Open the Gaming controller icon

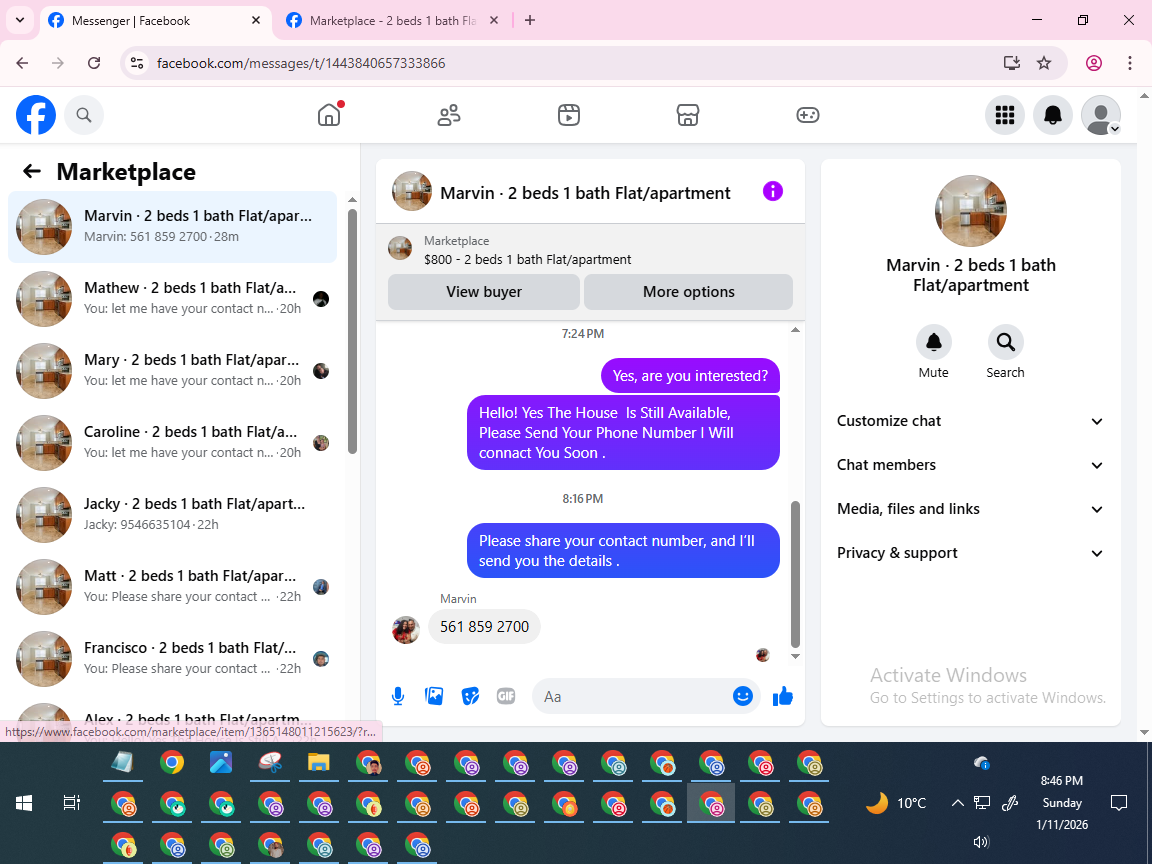[x=807, y=115]
